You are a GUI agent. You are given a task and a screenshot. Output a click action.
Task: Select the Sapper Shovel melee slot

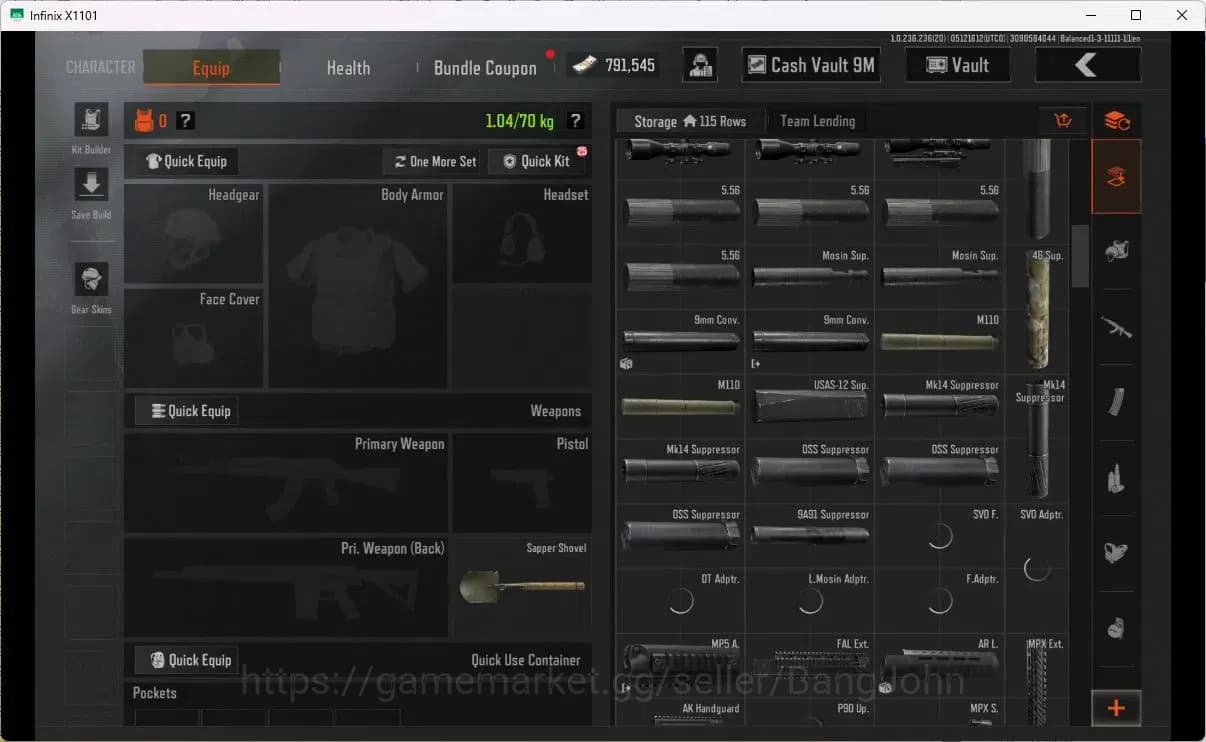(x=521, y=587)
